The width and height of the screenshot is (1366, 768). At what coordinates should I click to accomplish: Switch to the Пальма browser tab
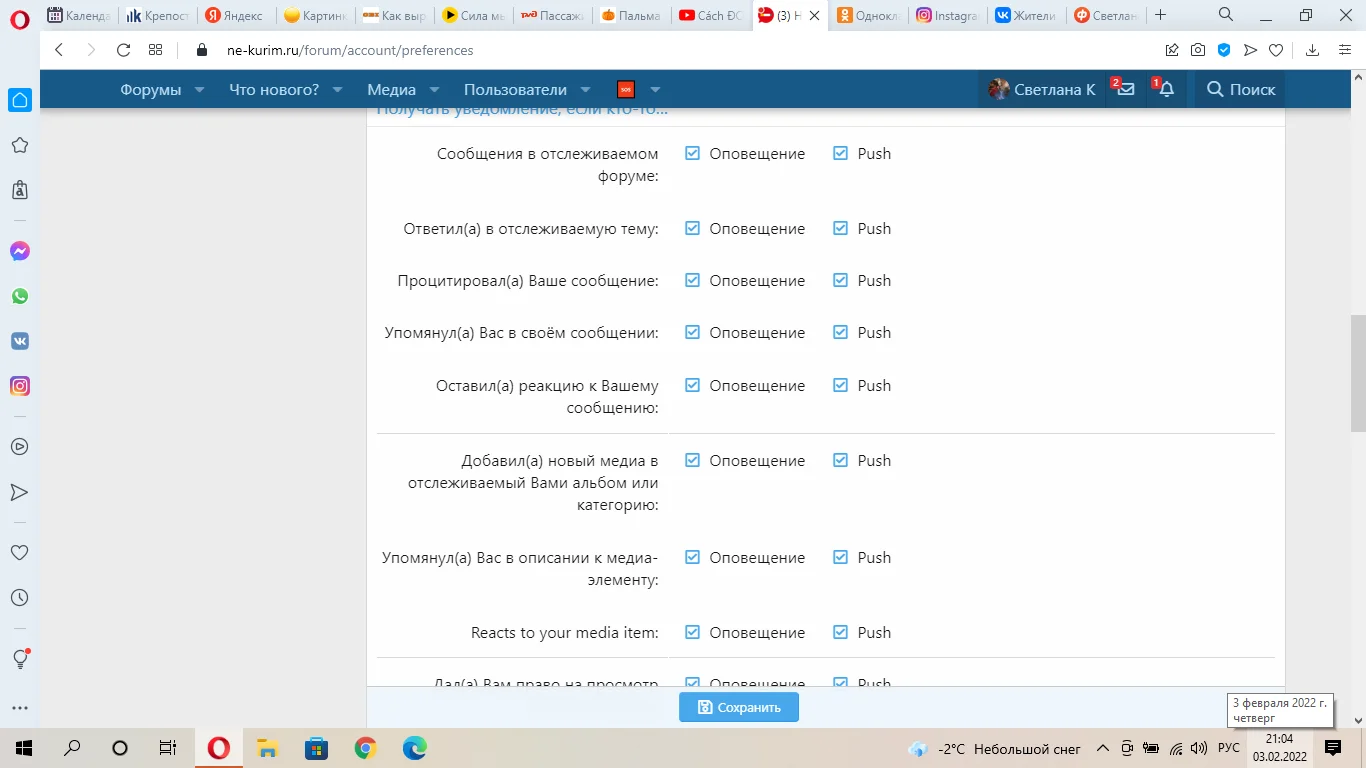point(631,16)
